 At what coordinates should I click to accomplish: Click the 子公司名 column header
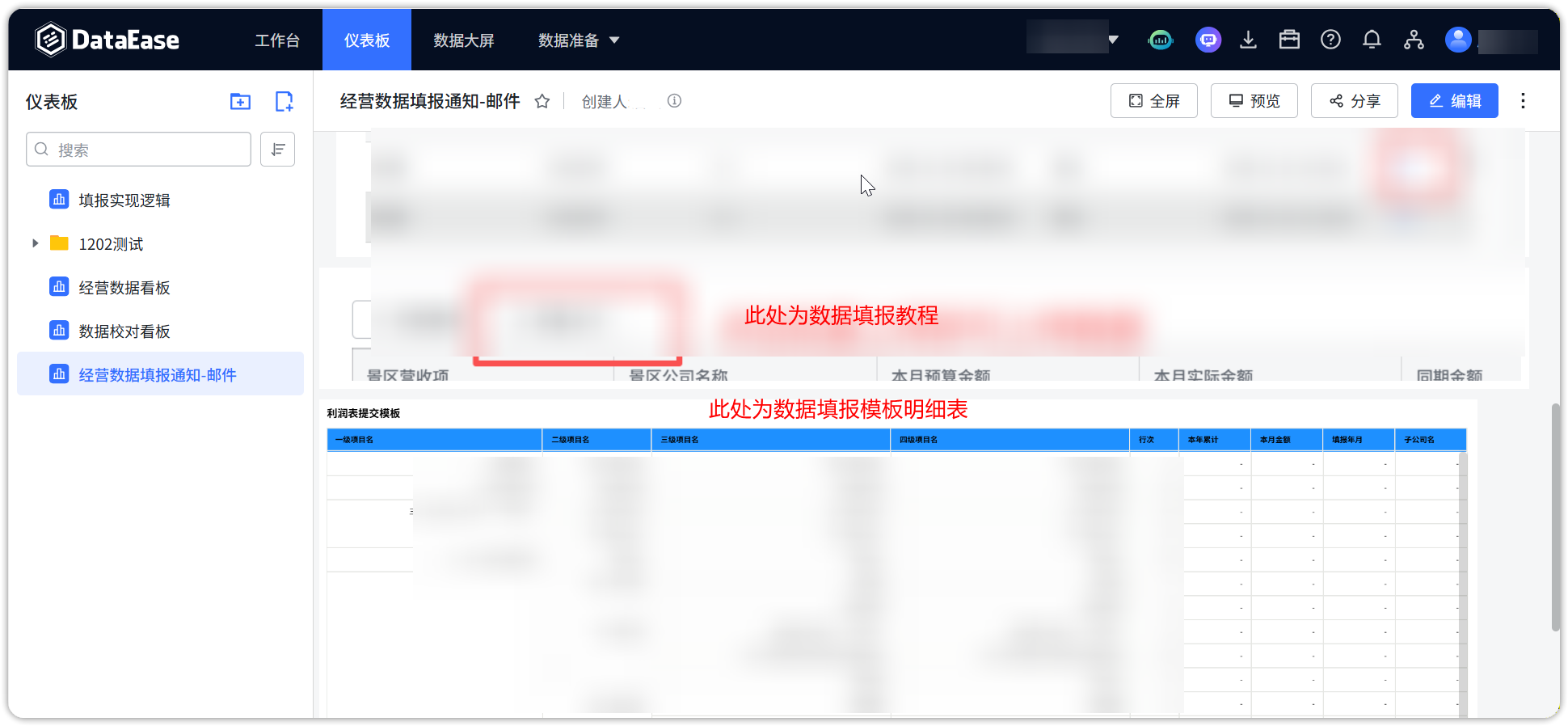[x=1430, y=440]
